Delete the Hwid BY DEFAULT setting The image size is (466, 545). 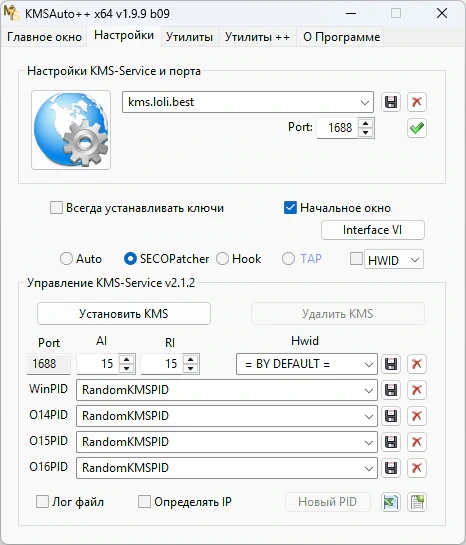coord(417,364)
